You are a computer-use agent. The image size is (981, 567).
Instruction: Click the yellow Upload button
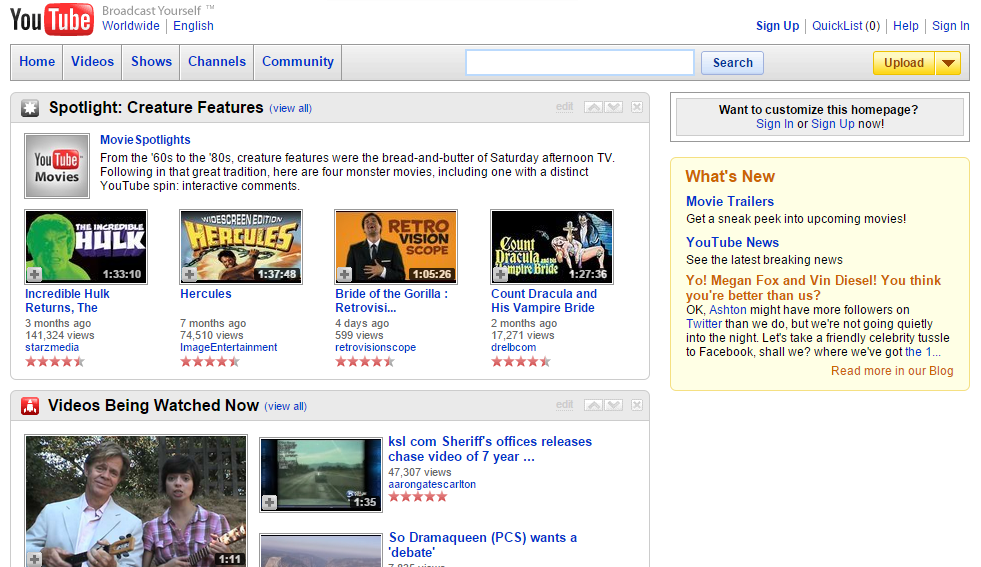coord(904,63)
